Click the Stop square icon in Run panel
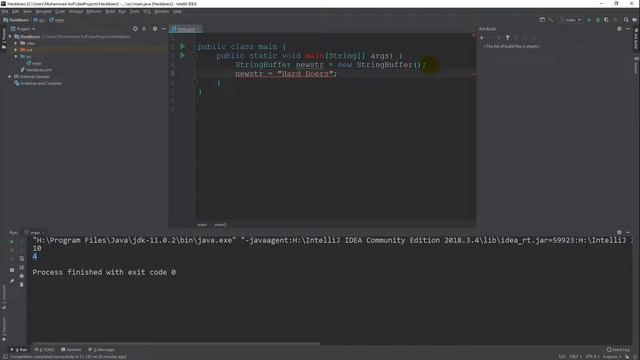The height and width of the screenshot is (360, 640). pyautogui.click(x=12, y=250)
